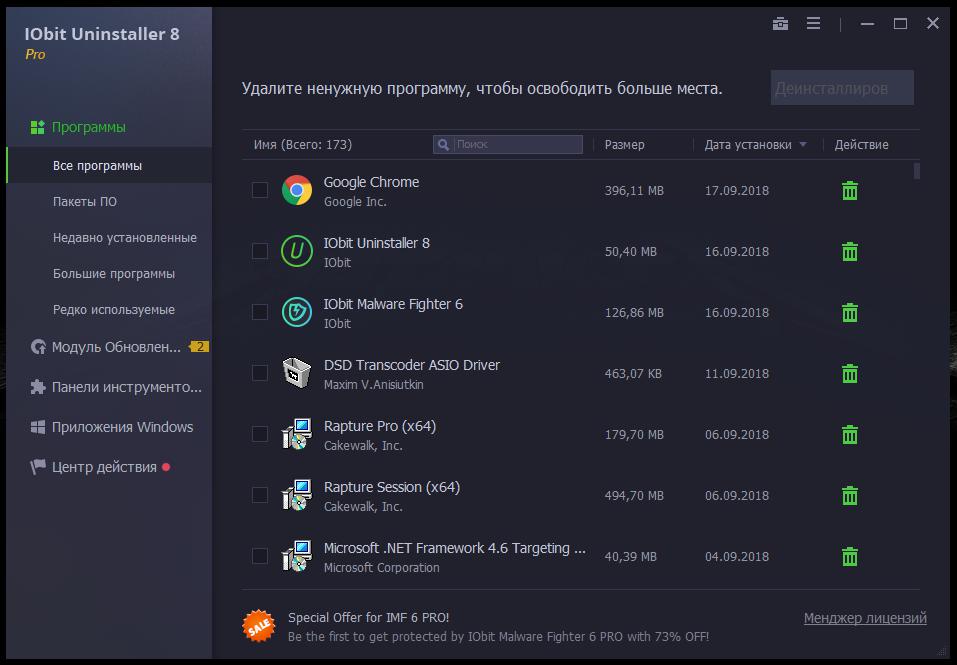
Task: Click the 396,11 MB size value
Action: pyautogui.click(x=634, y=190)
